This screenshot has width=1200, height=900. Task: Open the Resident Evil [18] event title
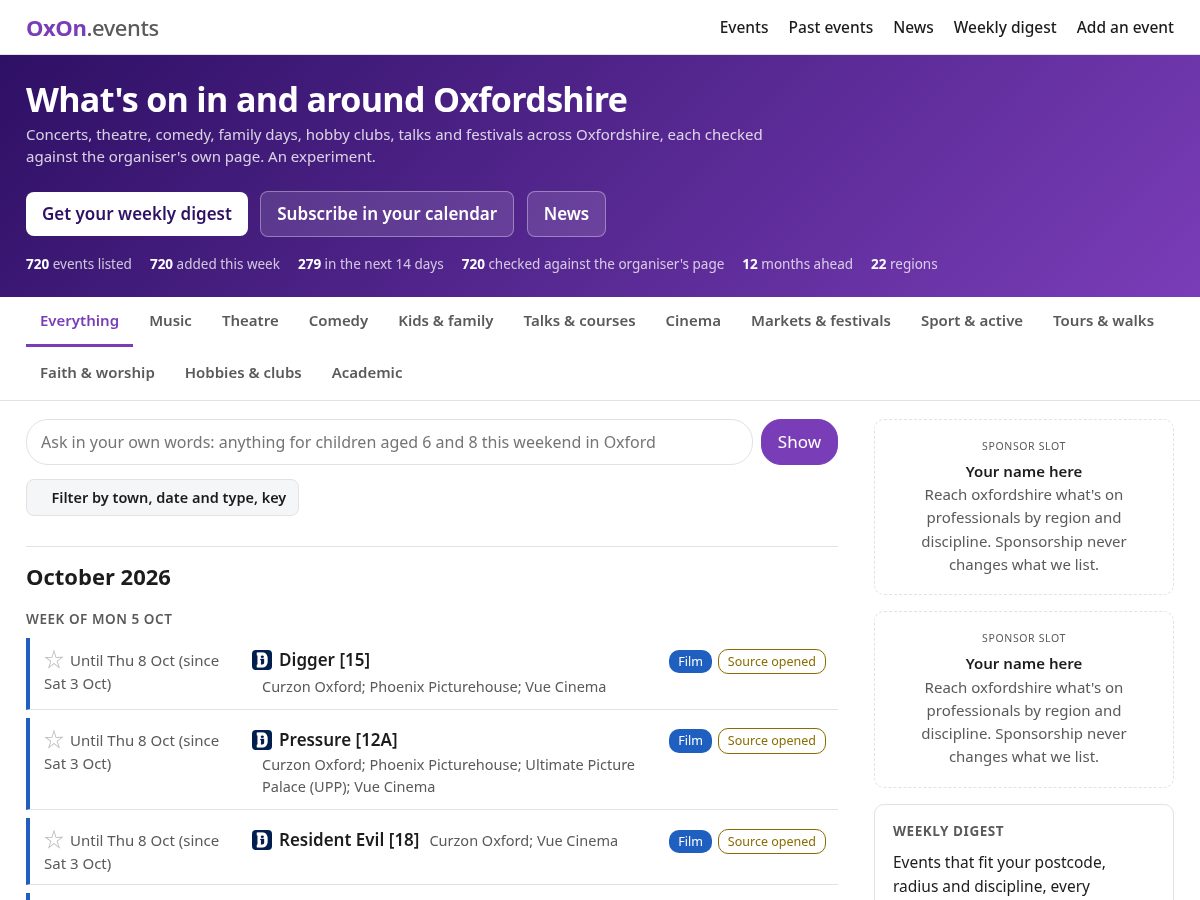click(x=349, y=840)
